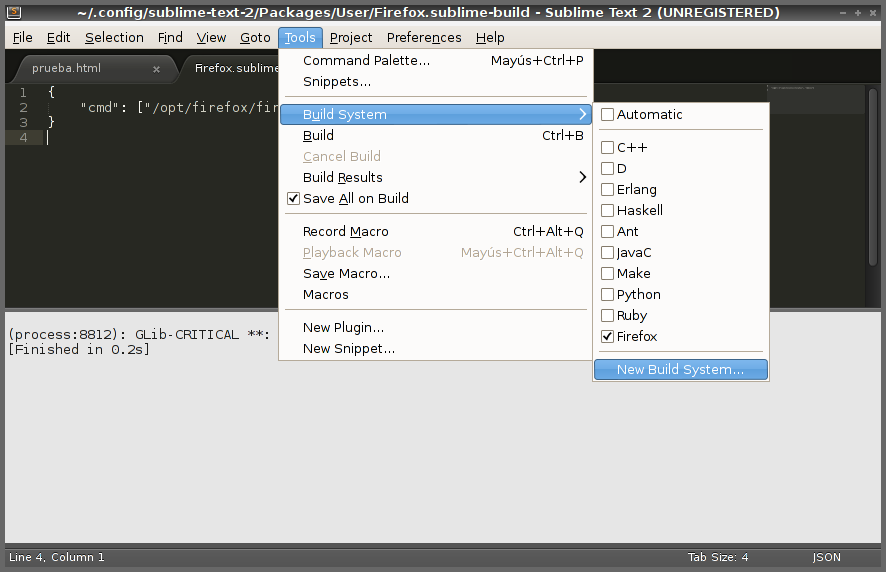Toggle Save All on Build checkbox

[x=293, y=199]
